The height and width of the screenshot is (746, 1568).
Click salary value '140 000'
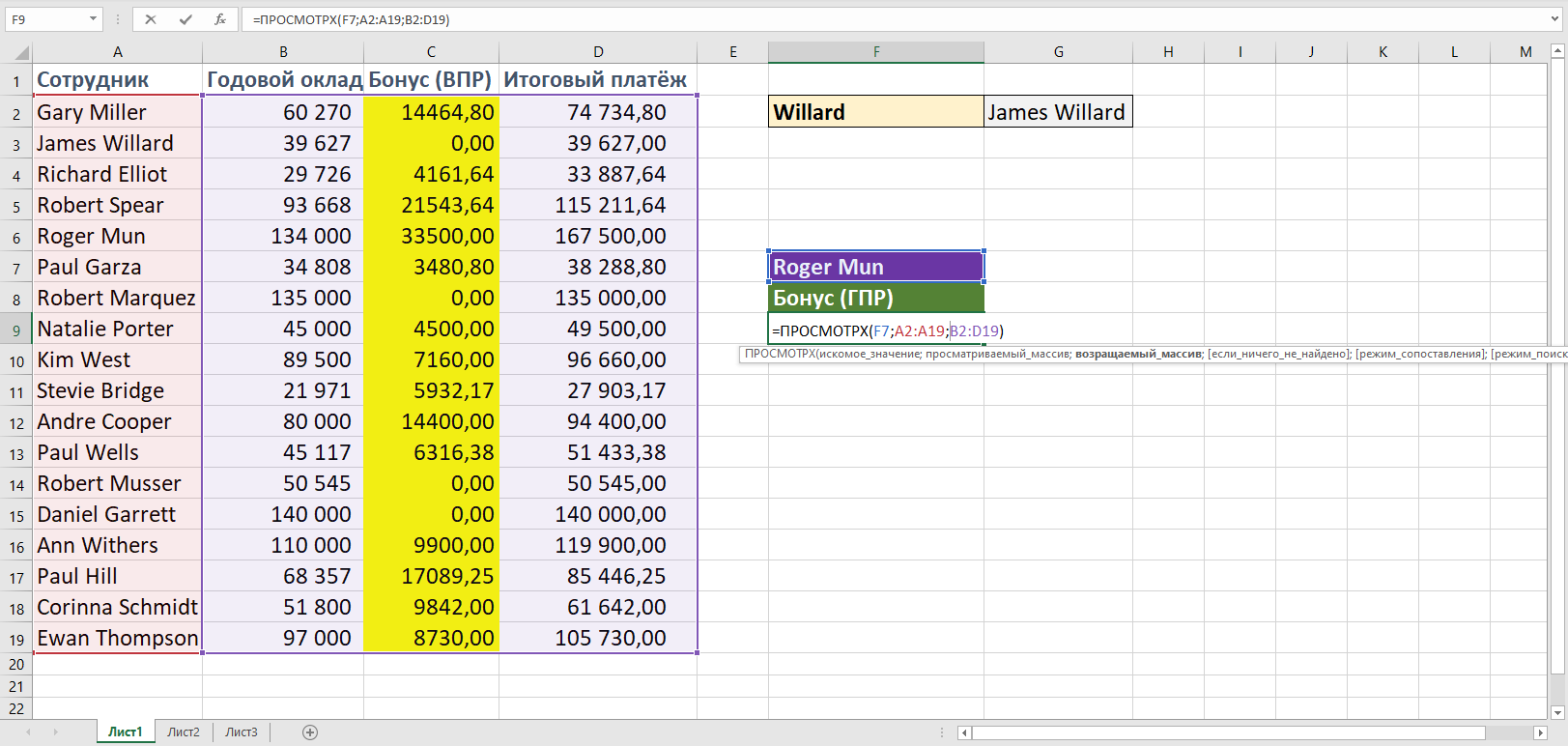coord(283,514)
